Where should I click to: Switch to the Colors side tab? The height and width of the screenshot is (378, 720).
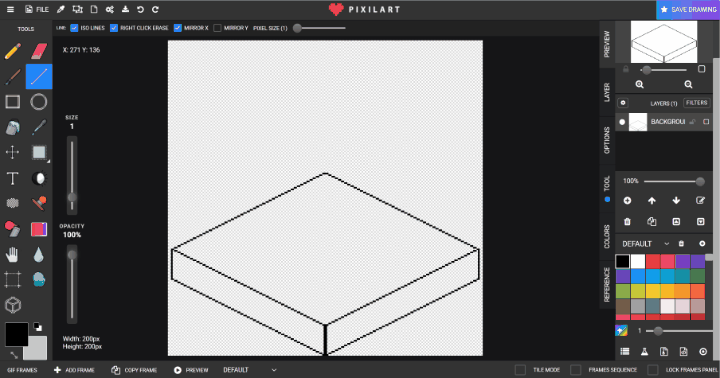(607, 237)
